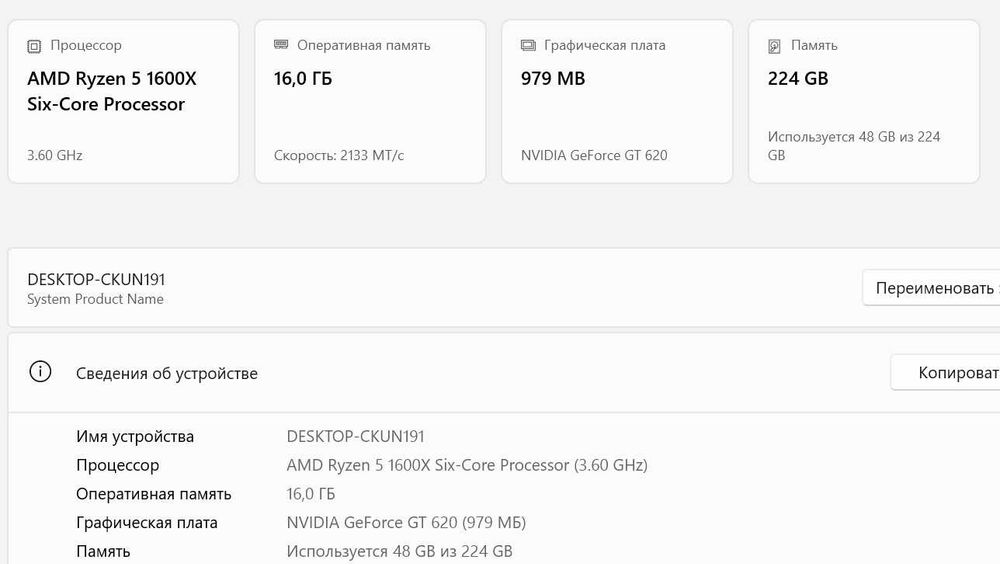Screen dimensions: 1000x564
Task: Click the DESKTOP-CKUN191 header name
Action: [96, 279]
